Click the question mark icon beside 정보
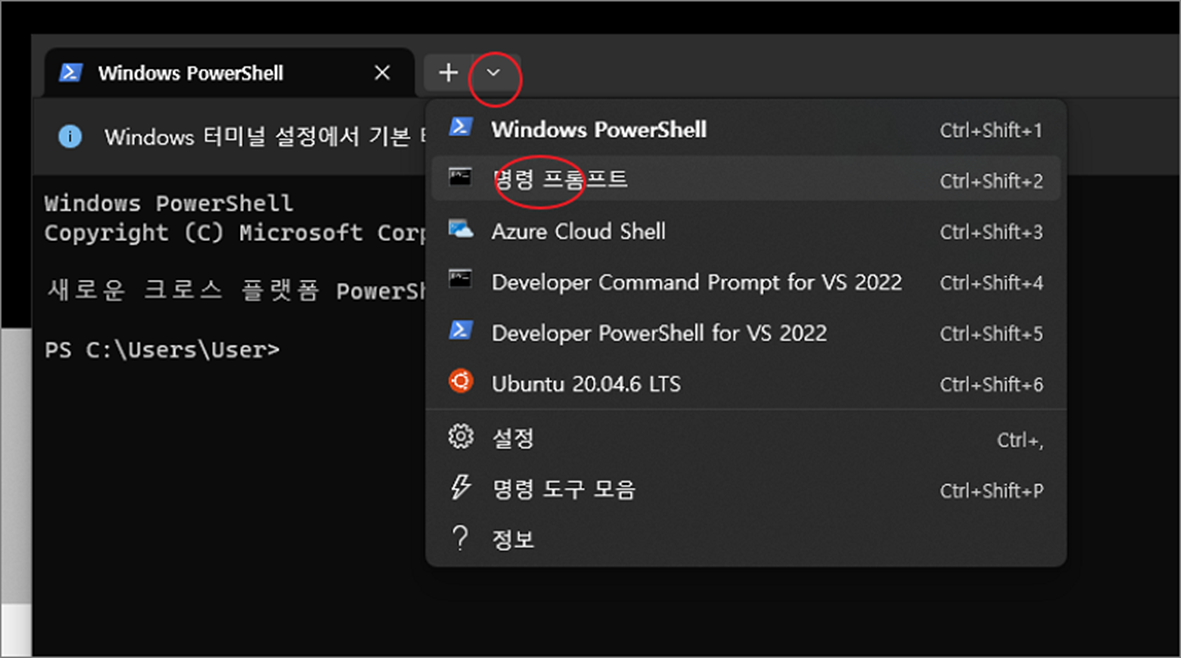 point(460,538)
